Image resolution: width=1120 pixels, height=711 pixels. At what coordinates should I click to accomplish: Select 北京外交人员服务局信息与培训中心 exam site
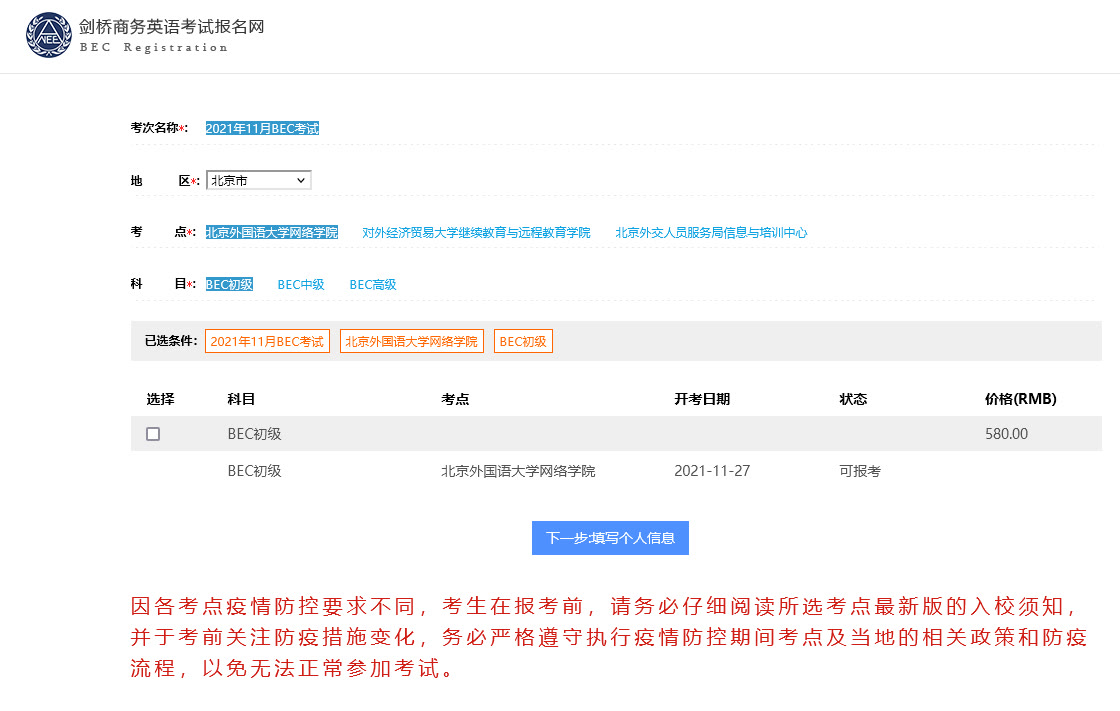tap(711, 231)
